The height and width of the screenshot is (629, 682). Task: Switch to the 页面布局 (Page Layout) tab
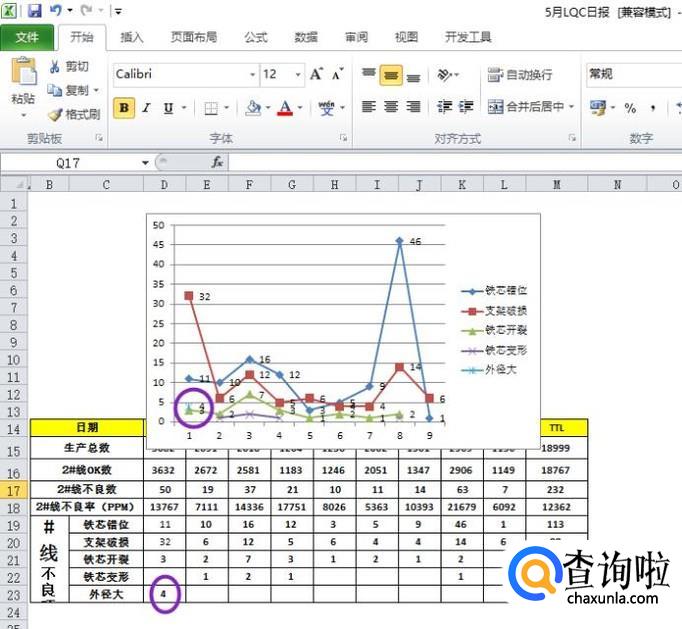coord(194,37)
